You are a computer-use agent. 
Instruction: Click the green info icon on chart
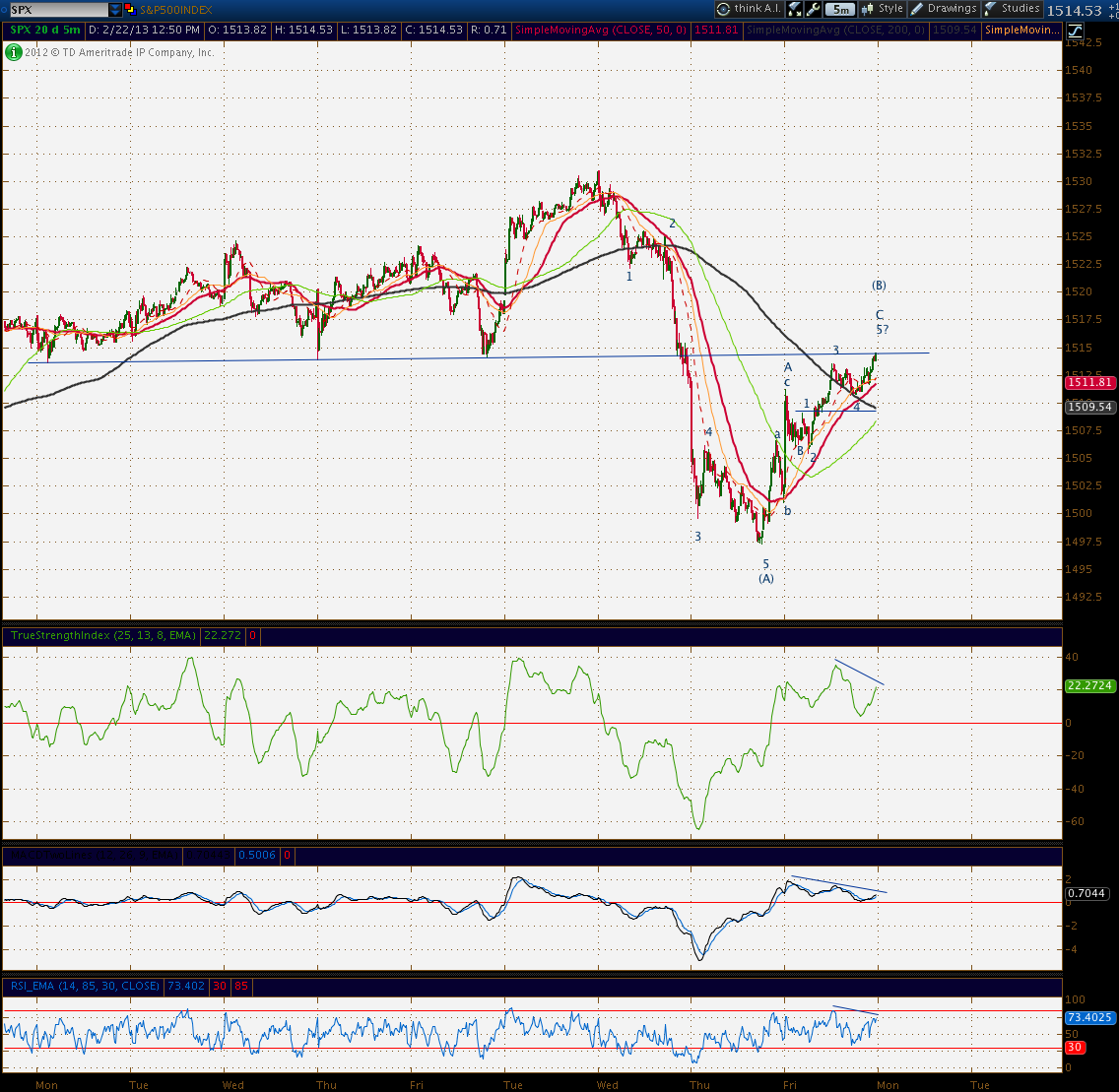(x=13, y=52)
